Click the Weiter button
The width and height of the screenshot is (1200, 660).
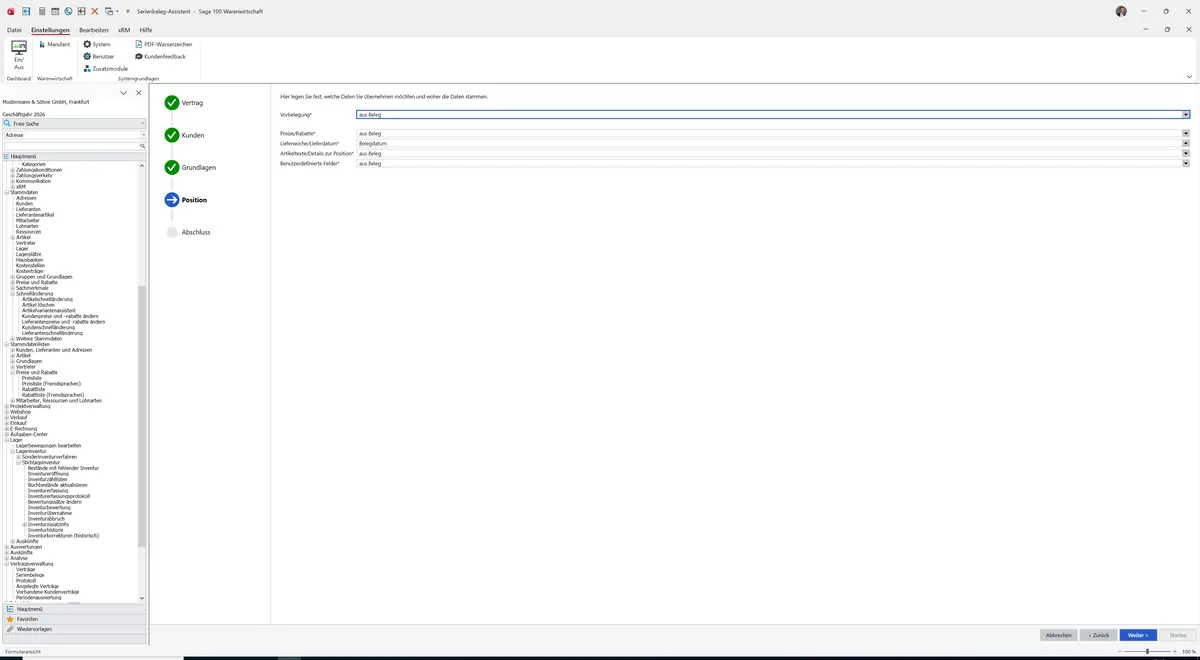tap(1138, 635)
